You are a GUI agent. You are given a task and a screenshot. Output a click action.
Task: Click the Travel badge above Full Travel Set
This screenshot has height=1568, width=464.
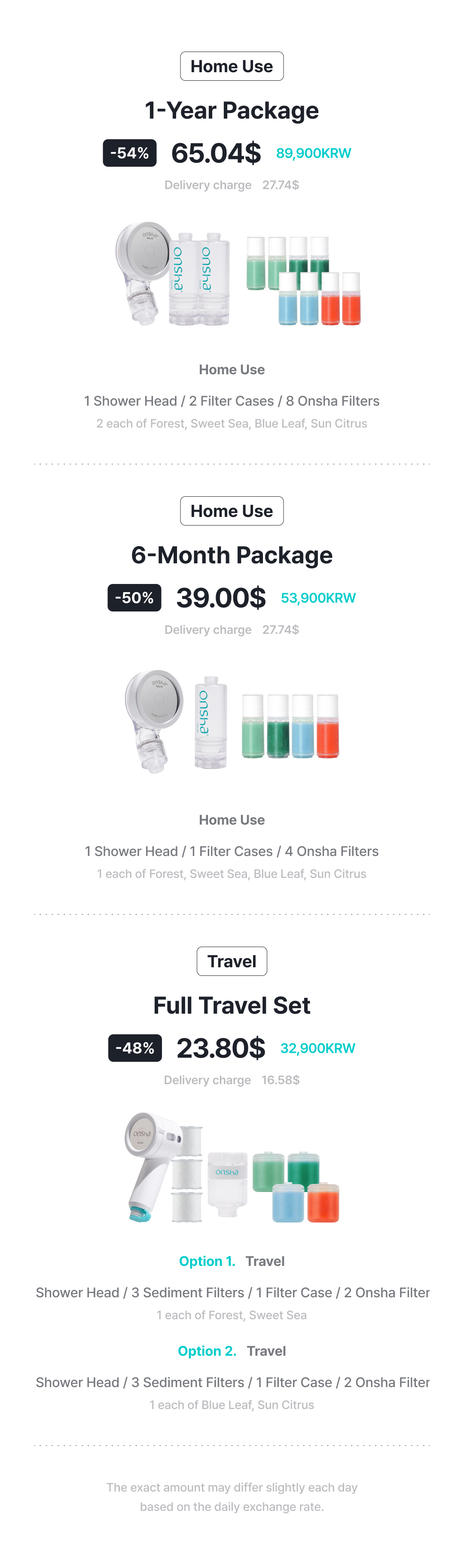tap(232, 961)
